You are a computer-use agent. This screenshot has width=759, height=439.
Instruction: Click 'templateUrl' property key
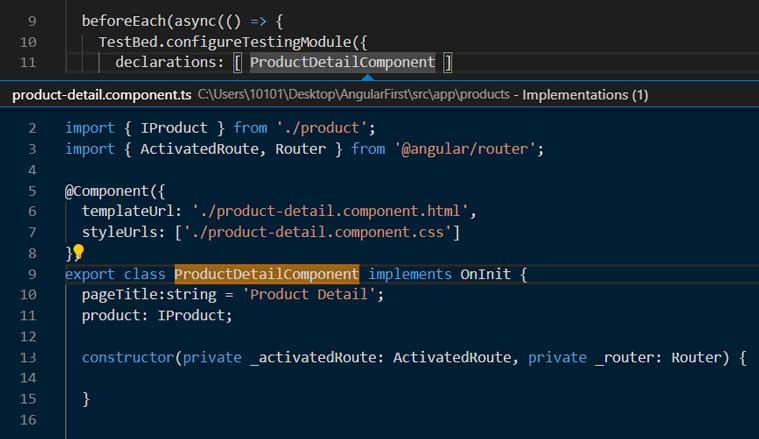point(128,211)
